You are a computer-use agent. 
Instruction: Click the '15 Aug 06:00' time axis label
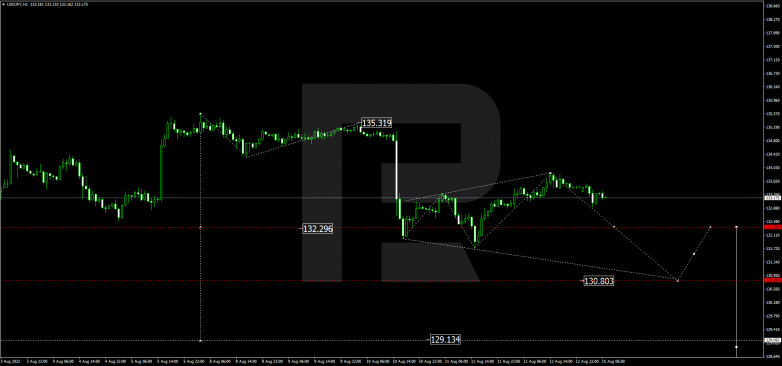[x=614, y=361]
